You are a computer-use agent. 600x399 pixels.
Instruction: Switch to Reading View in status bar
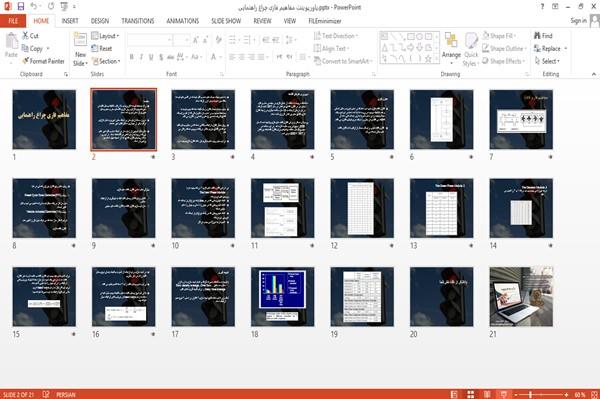point(487,394)
